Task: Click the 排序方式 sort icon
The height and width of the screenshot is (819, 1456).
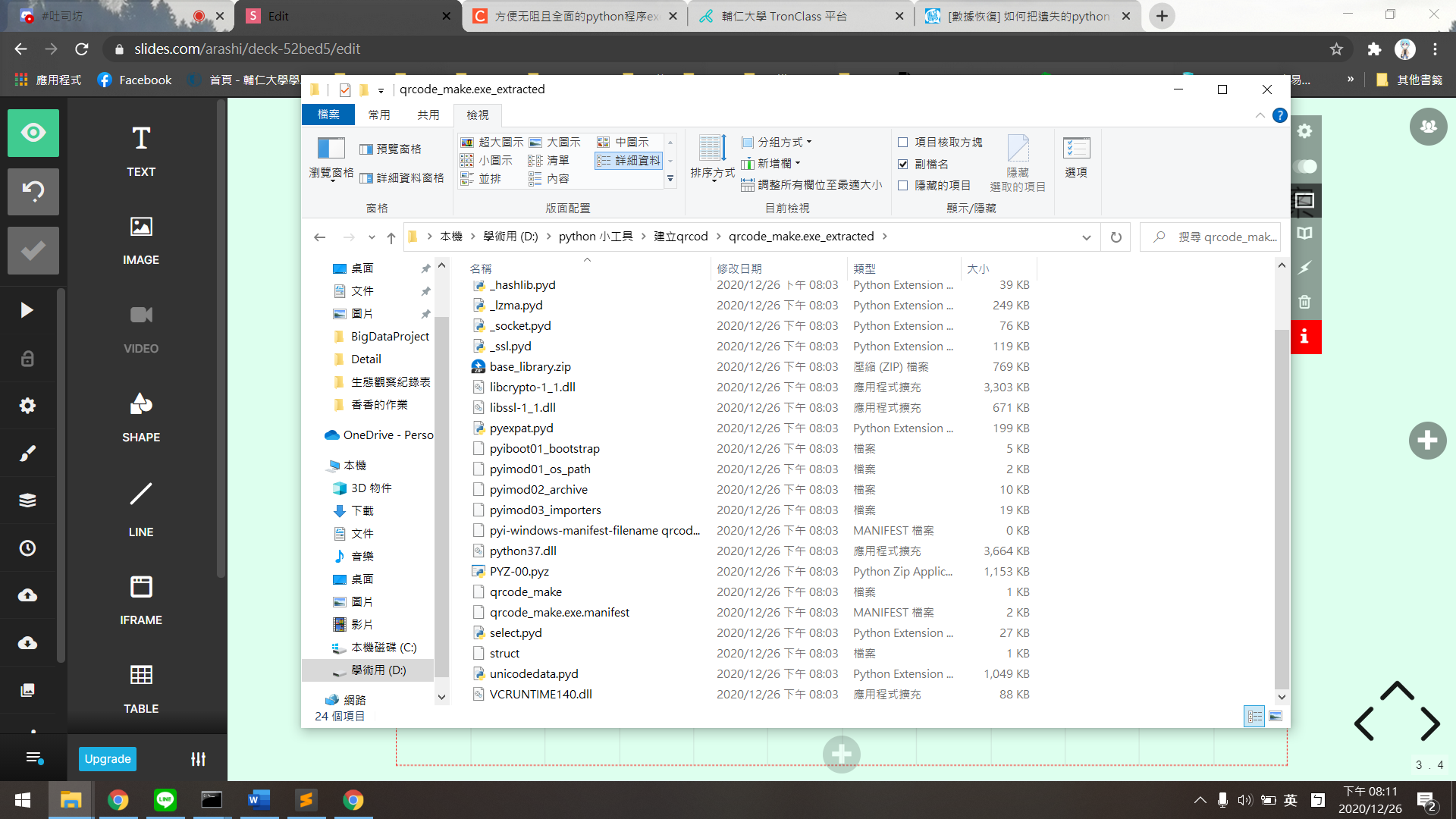Action: tap(712, 157)
